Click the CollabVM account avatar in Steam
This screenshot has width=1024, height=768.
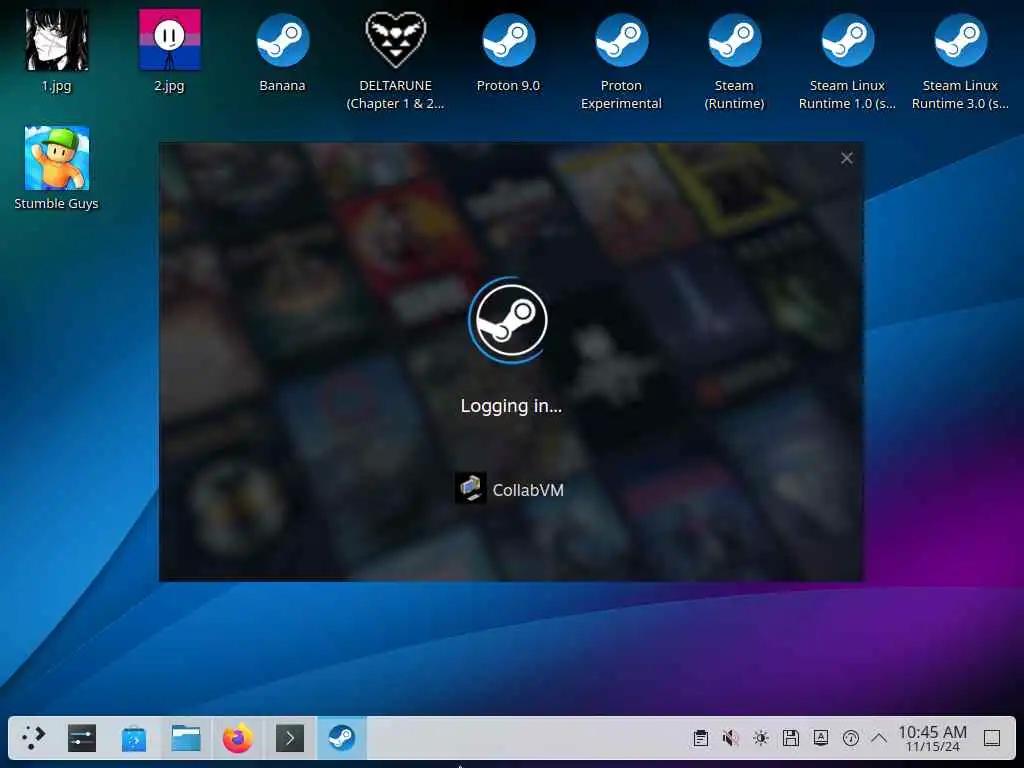coord(470,488)
